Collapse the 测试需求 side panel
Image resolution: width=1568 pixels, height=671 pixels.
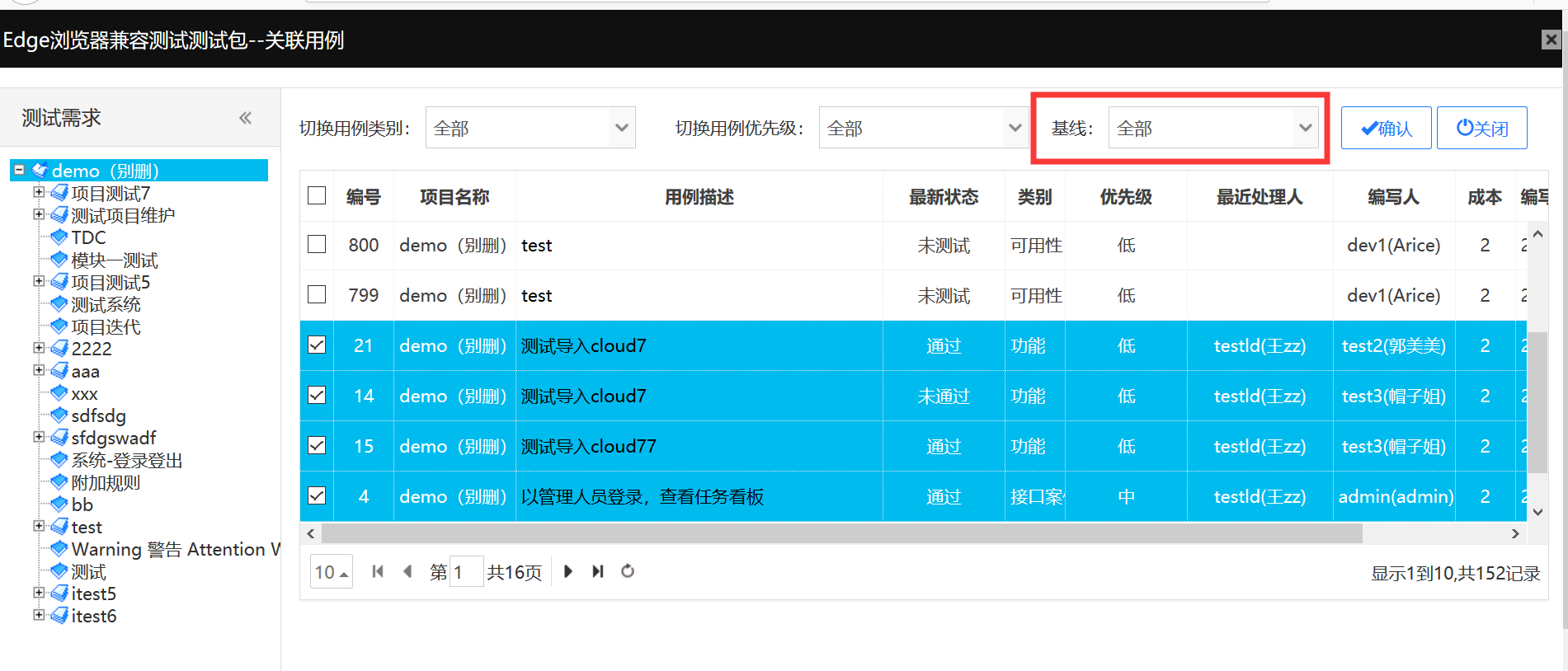coord(245,118)
